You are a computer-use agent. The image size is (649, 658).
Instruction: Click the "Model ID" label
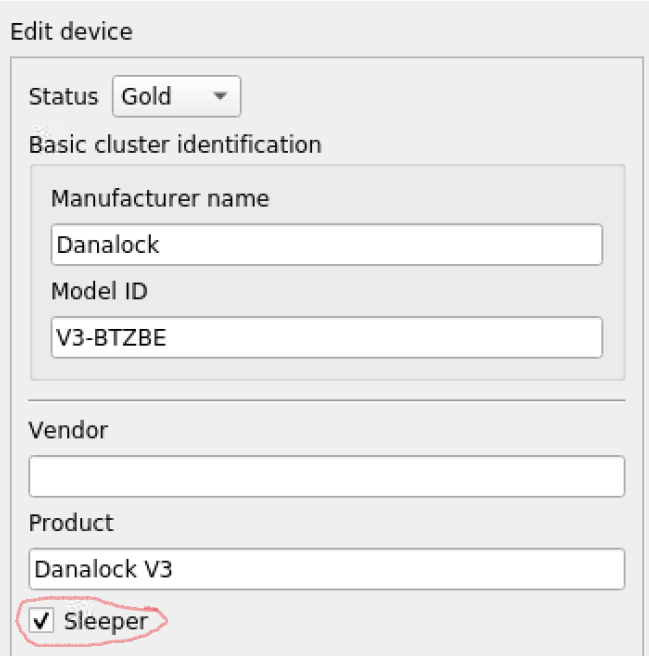point(99,291)
